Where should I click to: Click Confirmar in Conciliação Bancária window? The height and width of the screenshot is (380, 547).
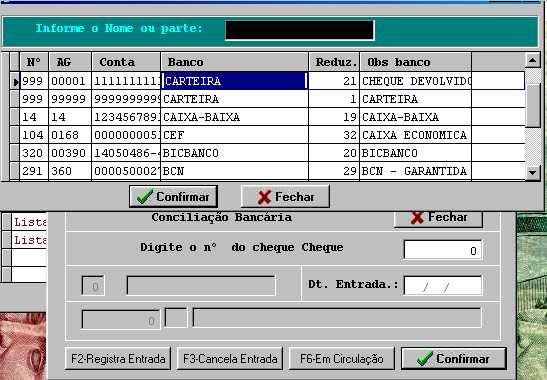click(454, 358)
